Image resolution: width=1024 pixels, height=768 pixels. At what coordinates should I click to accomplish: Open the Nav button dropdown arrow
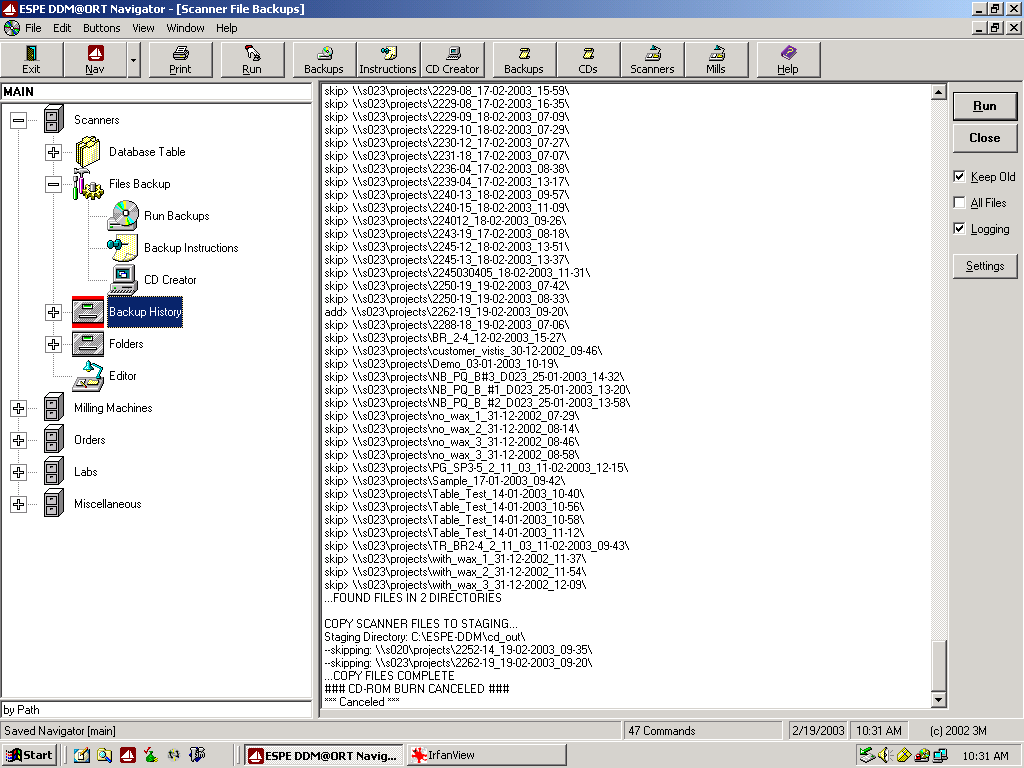click(133, 60)
